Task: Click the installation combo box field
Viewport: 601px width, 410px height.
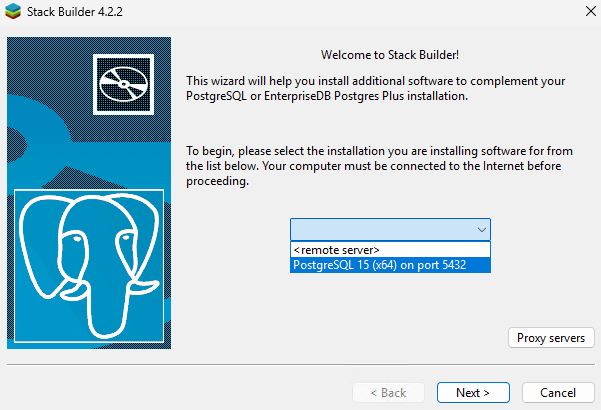Action: pyautogui.click(x=390, y=230)
